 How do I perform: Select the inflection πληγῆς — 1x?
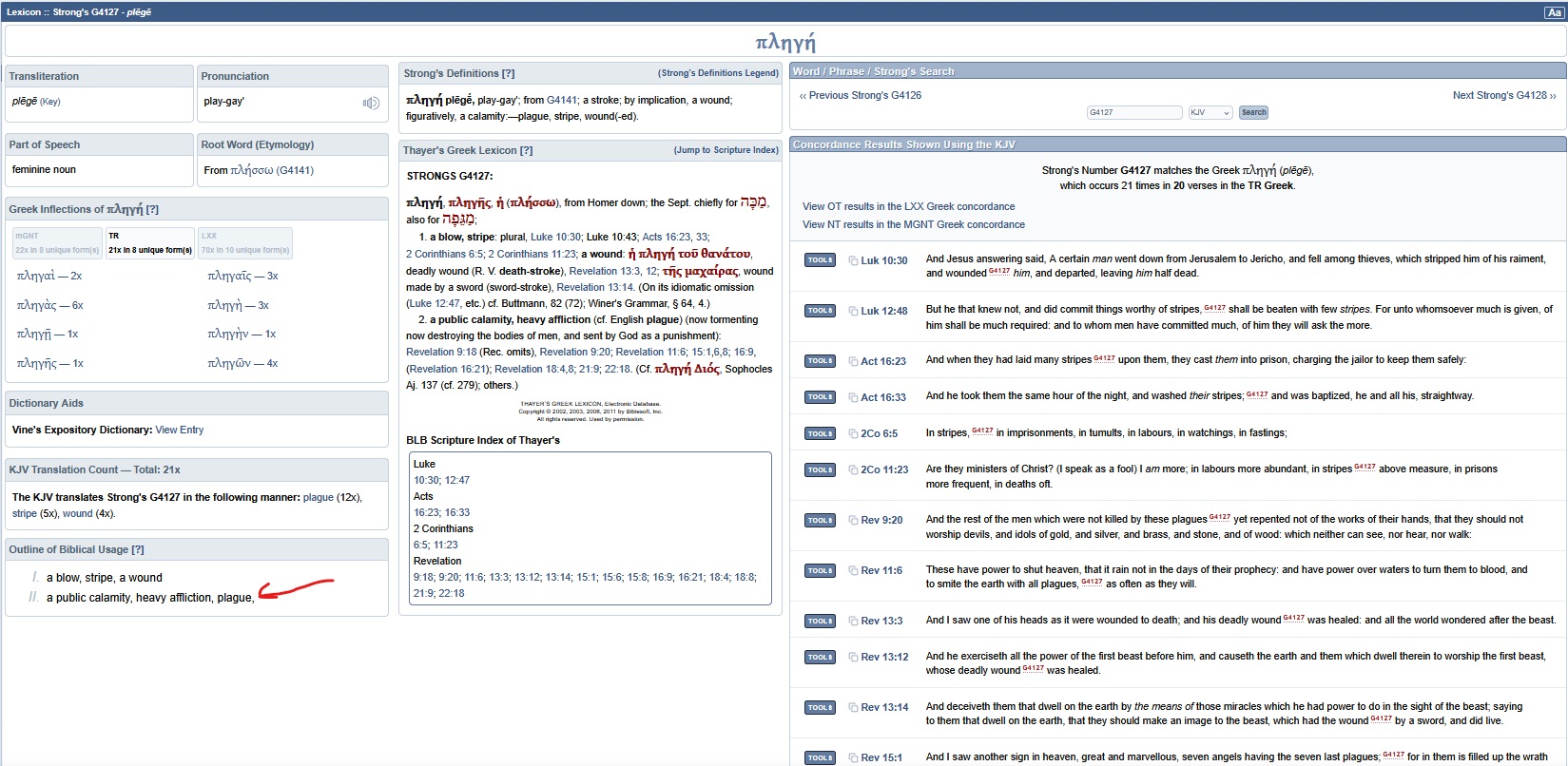point(50,363)
